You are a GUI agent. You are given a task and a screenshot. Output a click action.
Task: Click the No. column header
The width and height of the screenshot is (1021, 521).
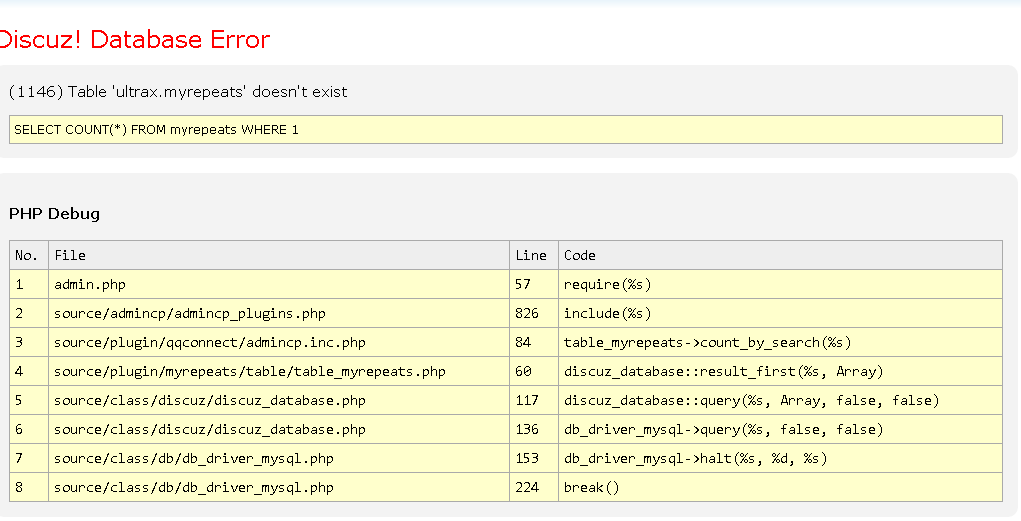pos(27,256)
